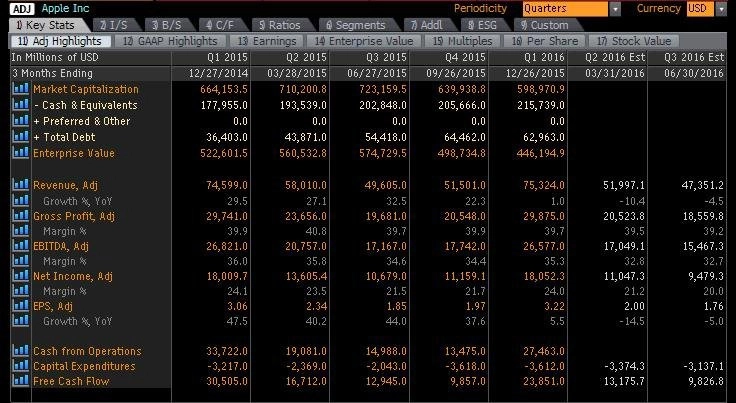This screenshot has height=403, width=736.
Task: Open chart icon for Capital Expenditures row
Action: pos(21,365)
